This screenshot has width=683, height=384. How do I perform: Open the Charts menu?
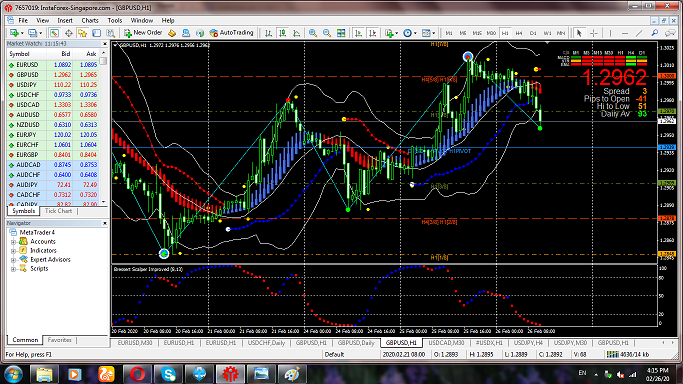(90, 20)
